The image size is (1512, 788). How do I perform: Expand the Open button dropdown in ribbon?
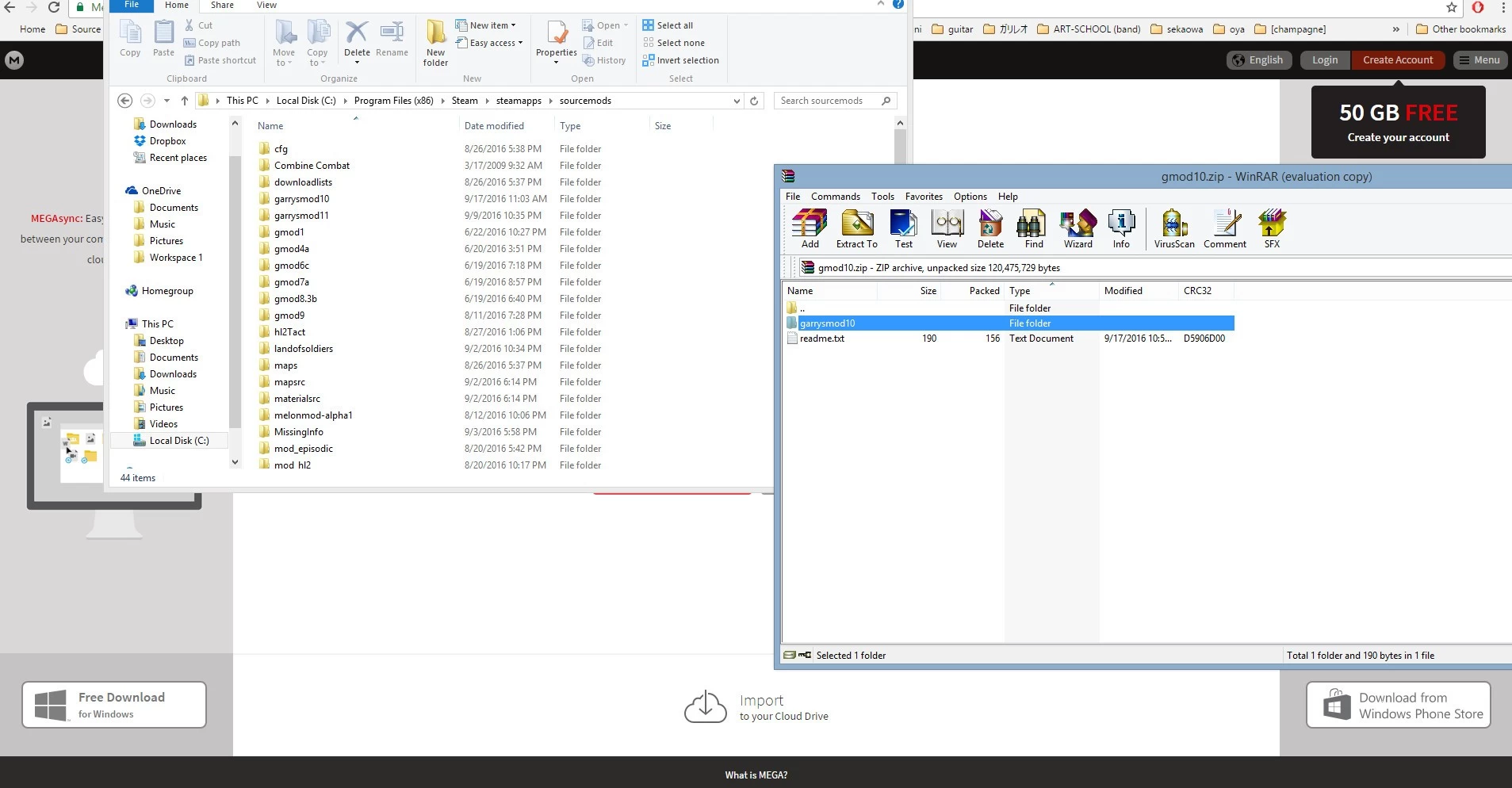(x=626, y=25)
